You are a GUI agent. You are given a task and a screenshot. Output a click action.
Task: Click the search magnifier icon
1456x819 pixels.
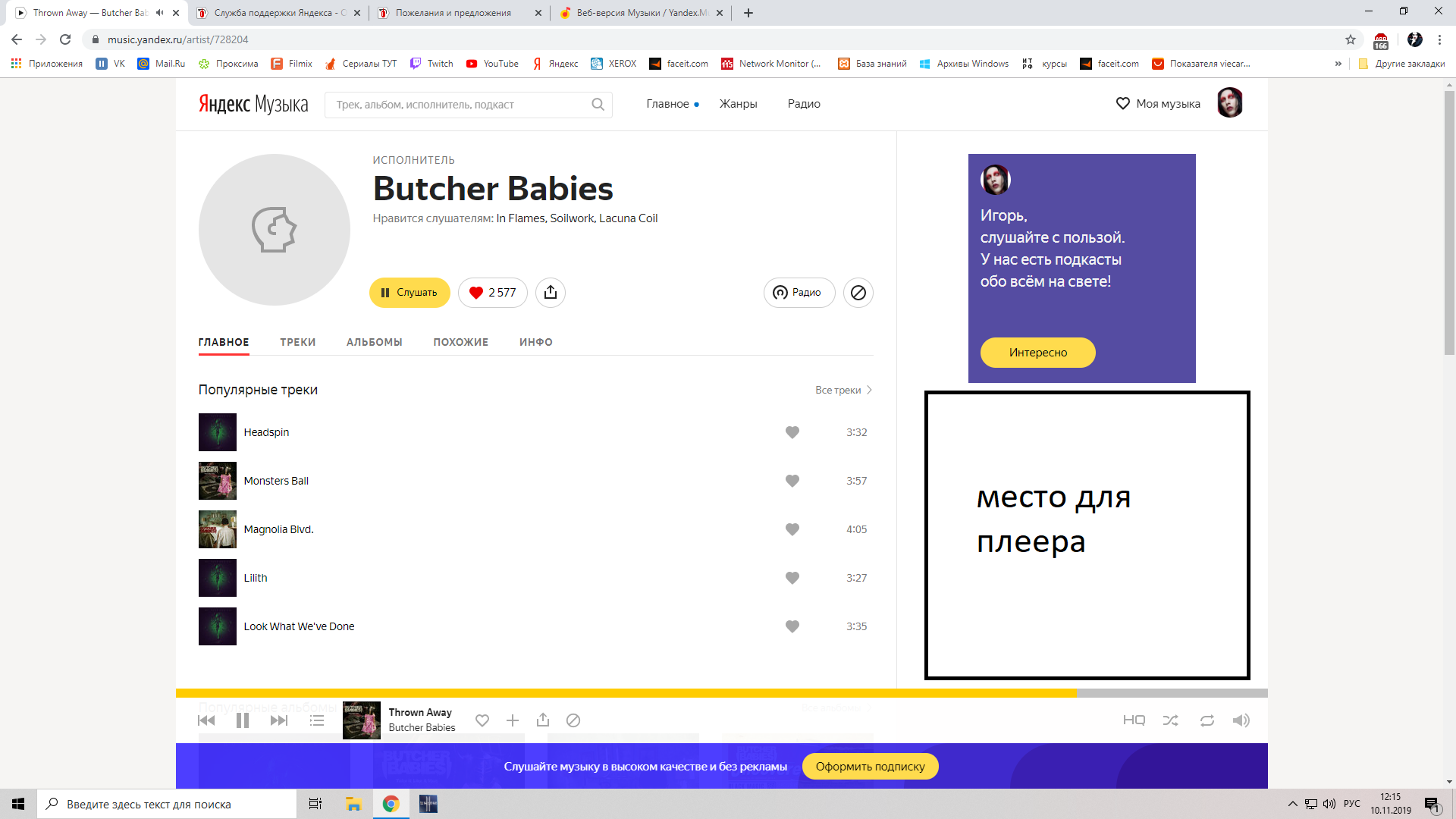[x=598, y=105]
